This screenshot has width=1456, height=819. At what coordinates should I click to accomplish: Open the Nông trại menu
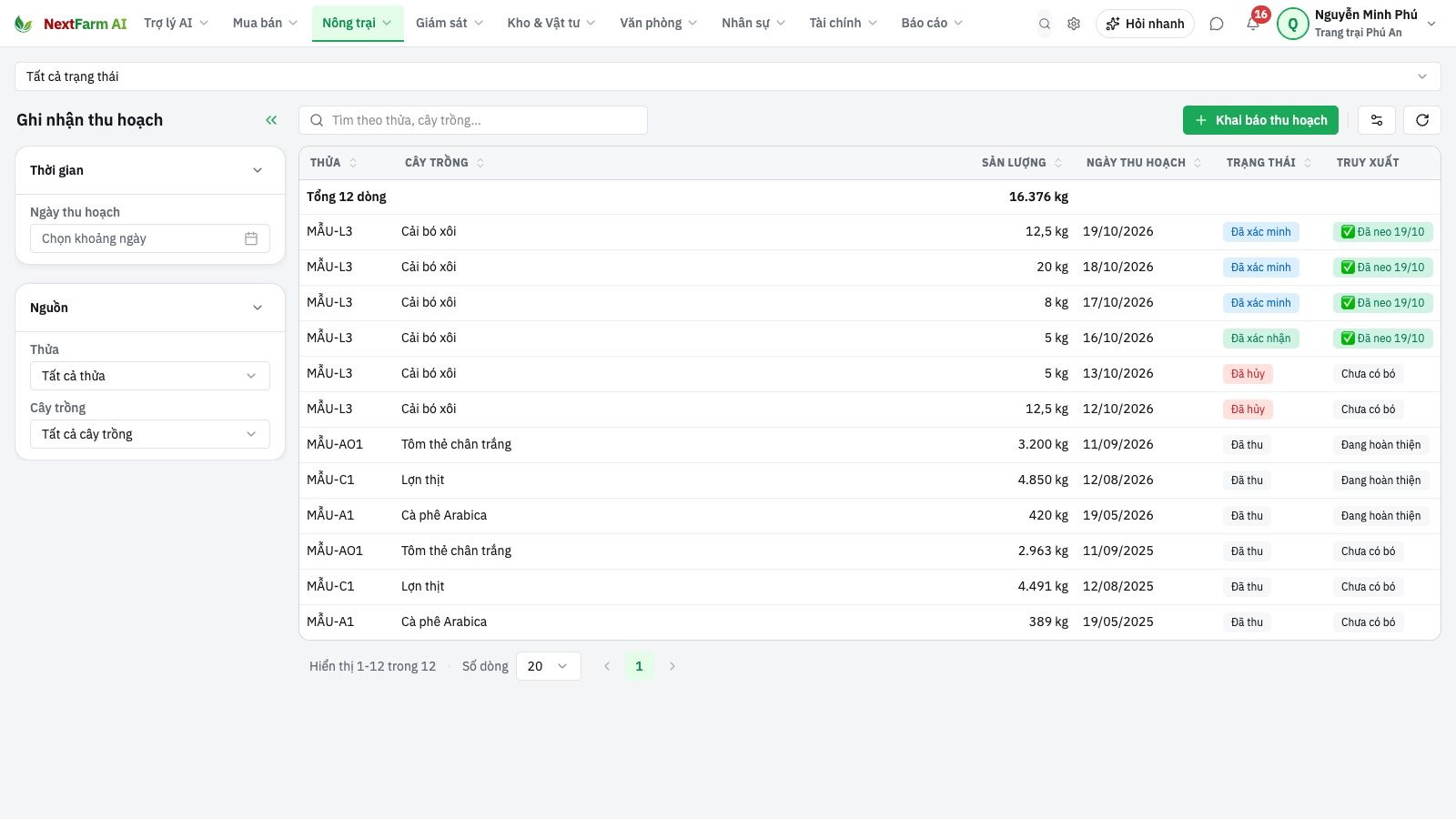point(357,24)
